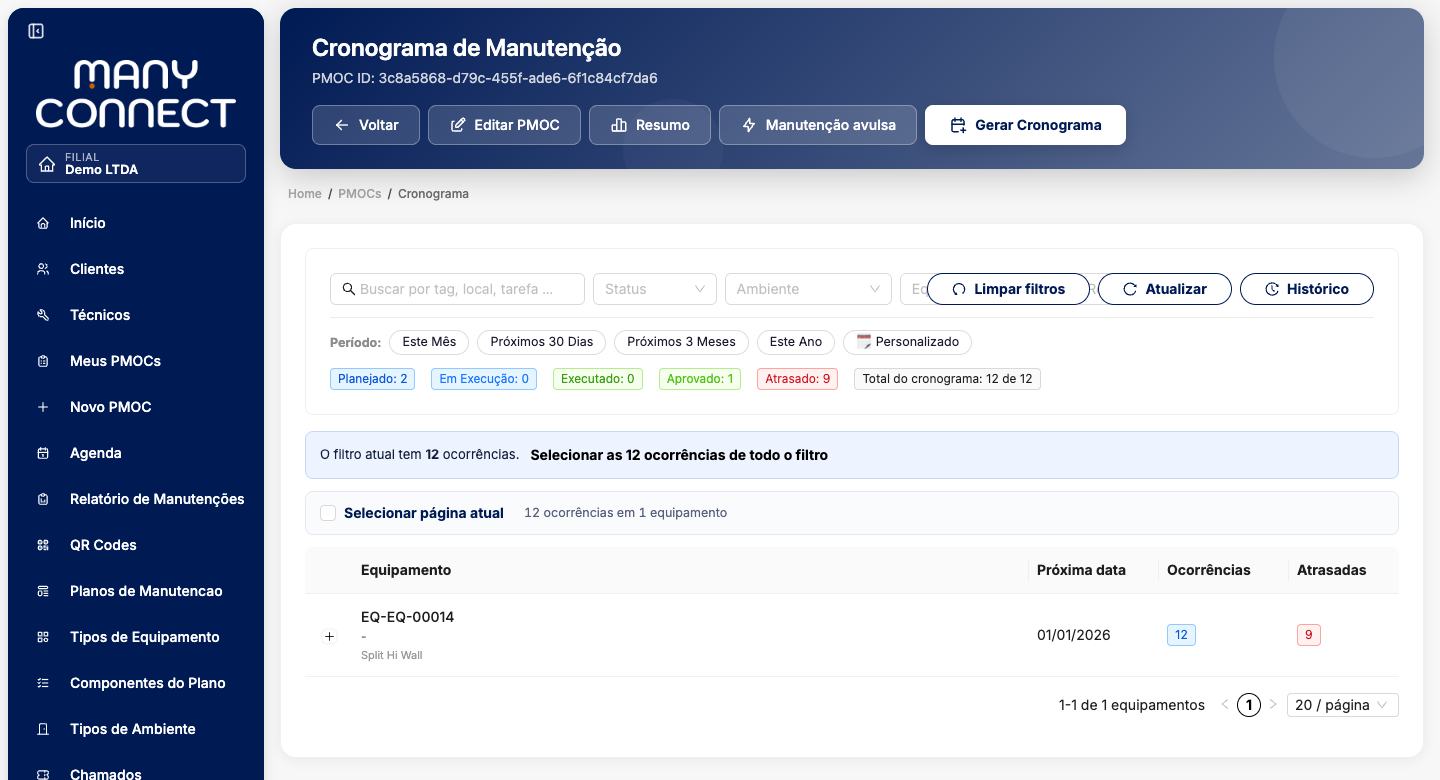Screen dimensions: 1440x780
Task: Click the Clientes people icon
Action: coord(43,269)
